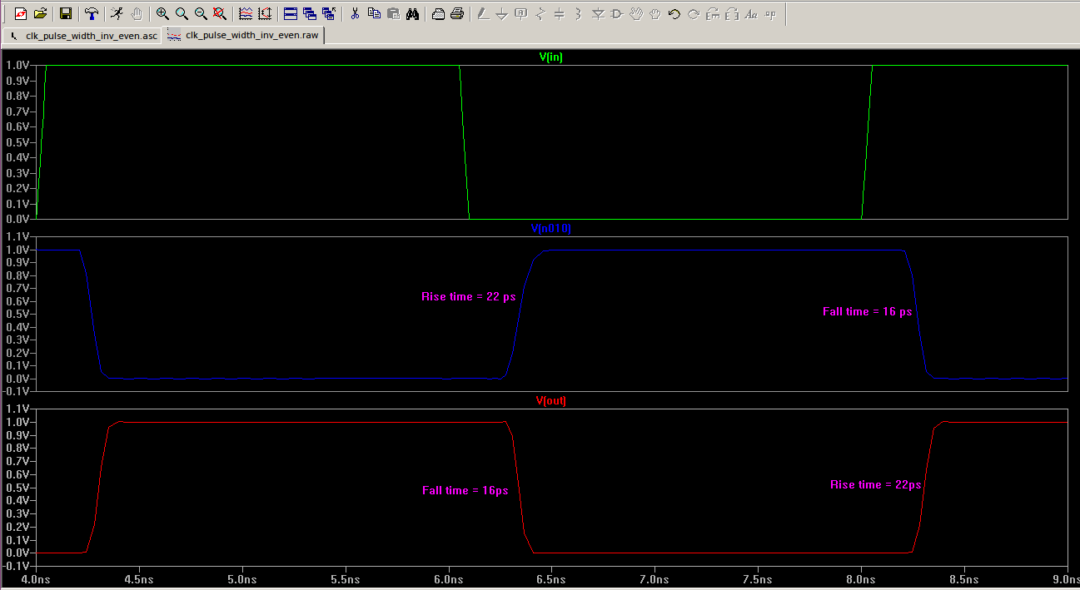1080x590 pixels.
Task: Place a ground symbol
Action: click(x=502, y=14)
